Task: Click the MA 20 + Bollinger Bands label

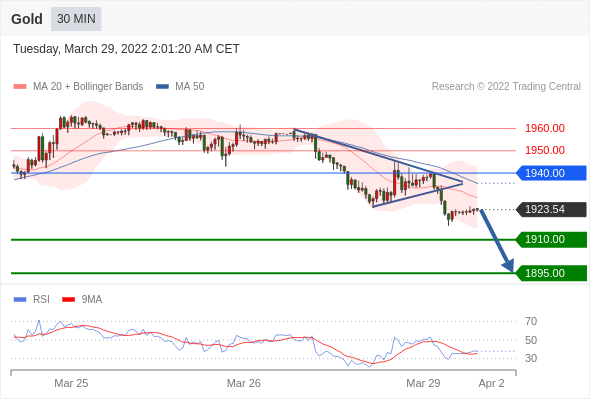Action: tap(88, 87)
